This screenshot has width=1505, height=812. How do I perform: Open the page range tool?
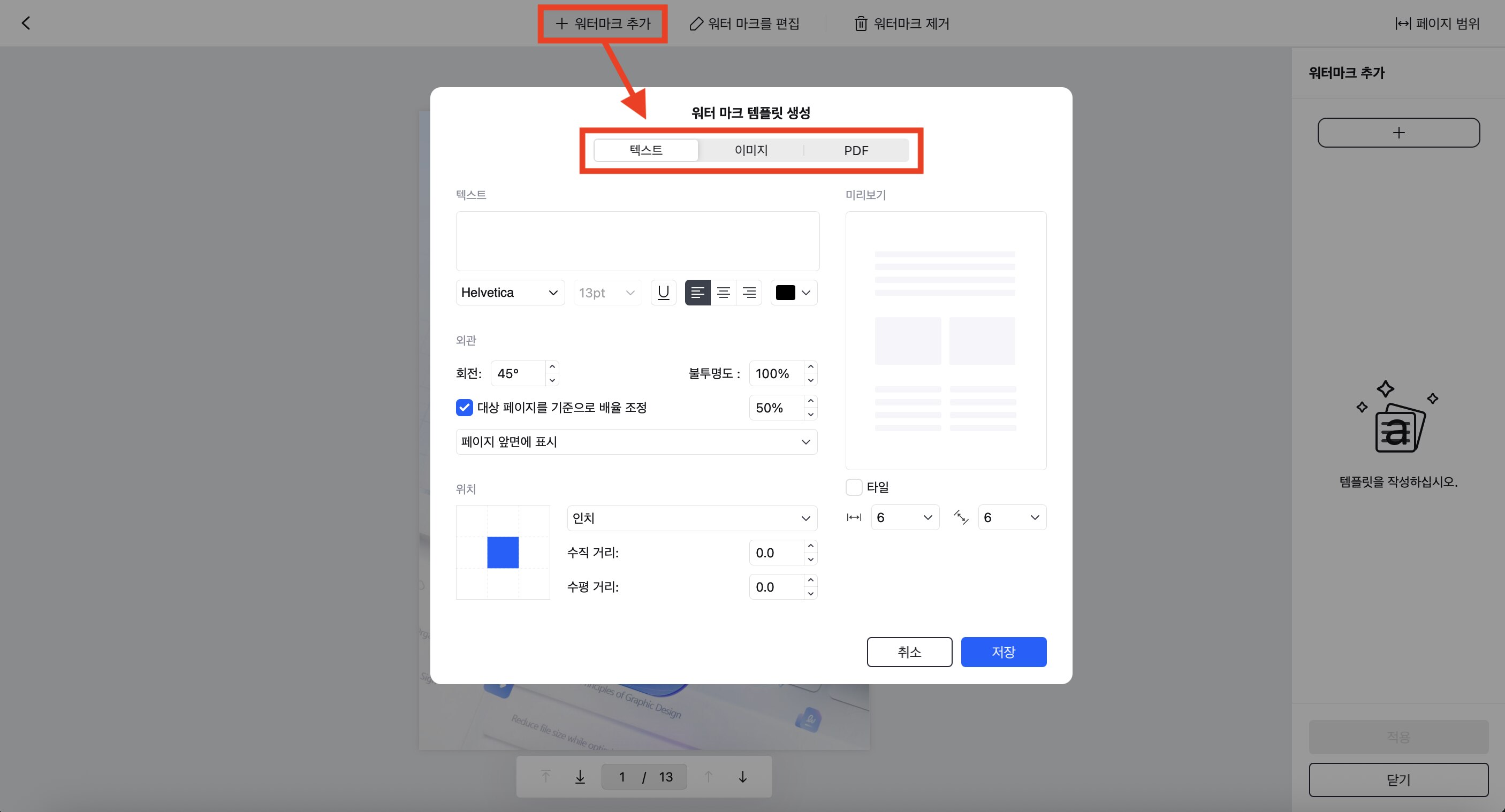click(x=1436, y=24)
